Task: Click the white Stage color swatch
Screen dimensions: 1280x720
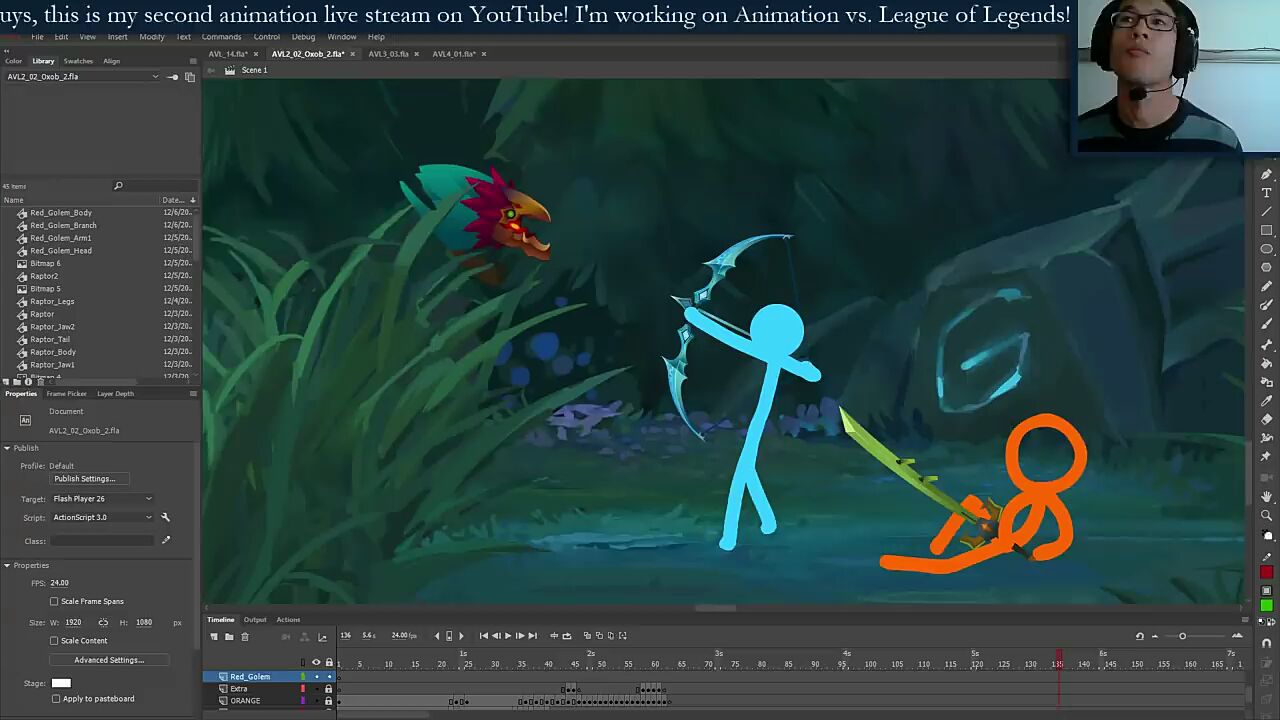Action: pos(61,683)
